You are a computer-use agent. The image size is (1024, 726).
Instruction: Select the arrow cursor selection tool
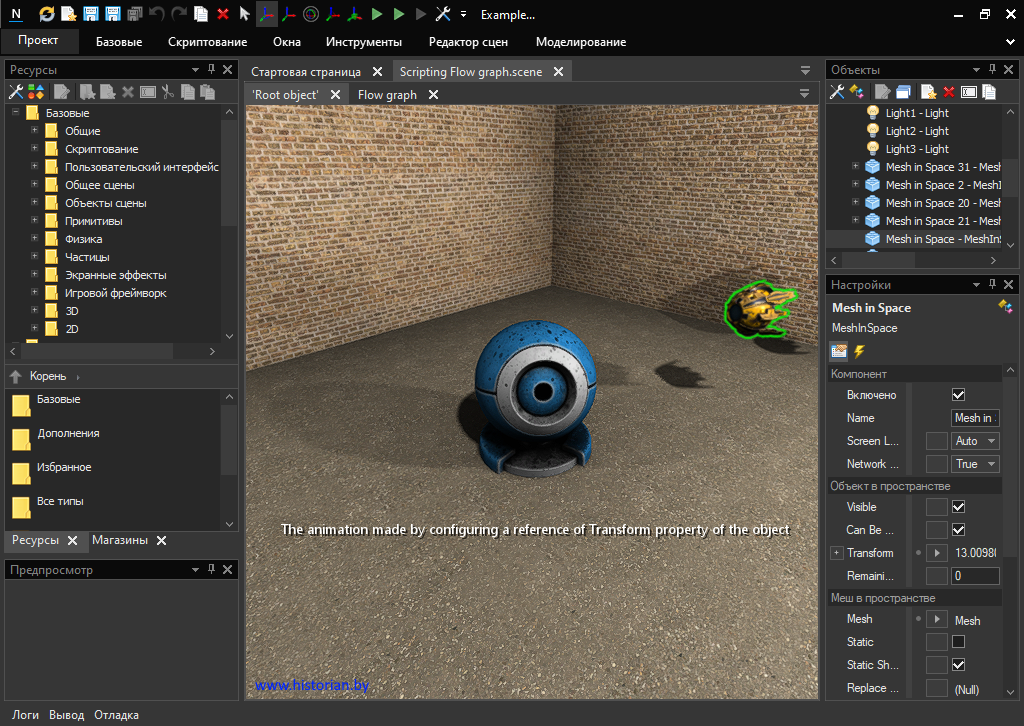click(x=244, y=14)
